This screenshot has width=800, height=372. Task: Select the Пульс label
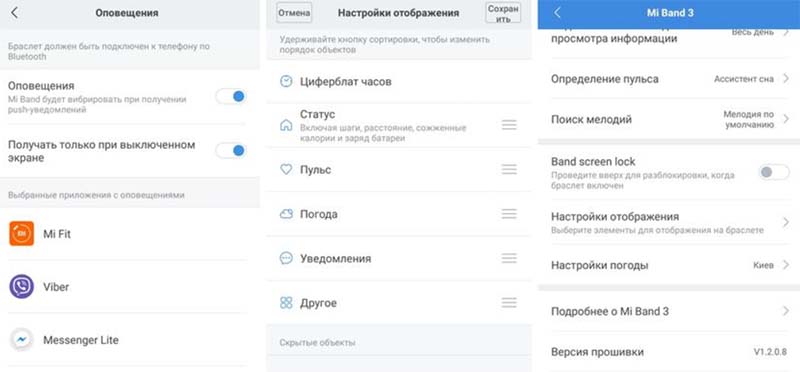(x=315, y=169)
